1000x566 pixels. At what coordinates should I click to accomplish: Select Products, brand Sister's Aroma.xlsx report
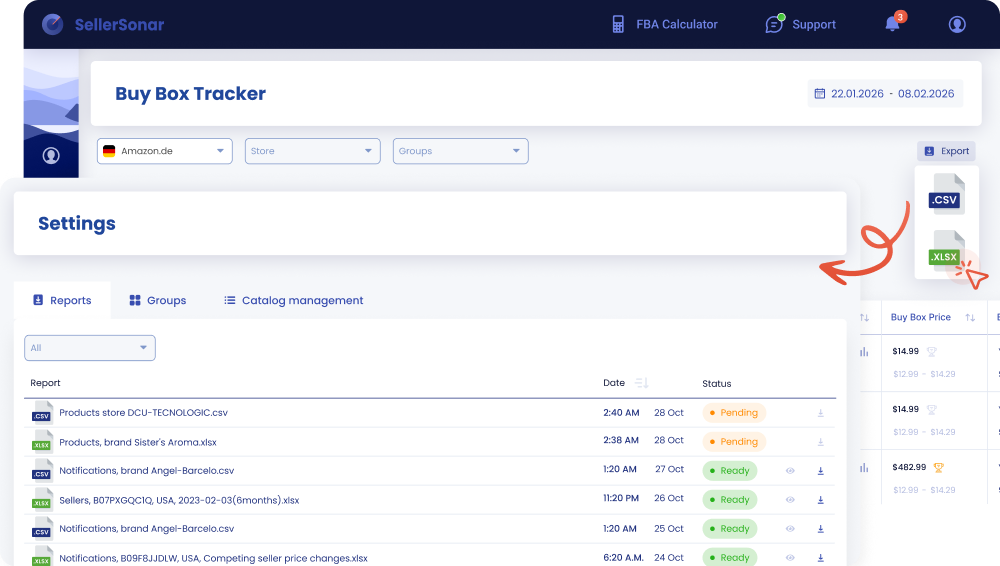pos(138,442)
